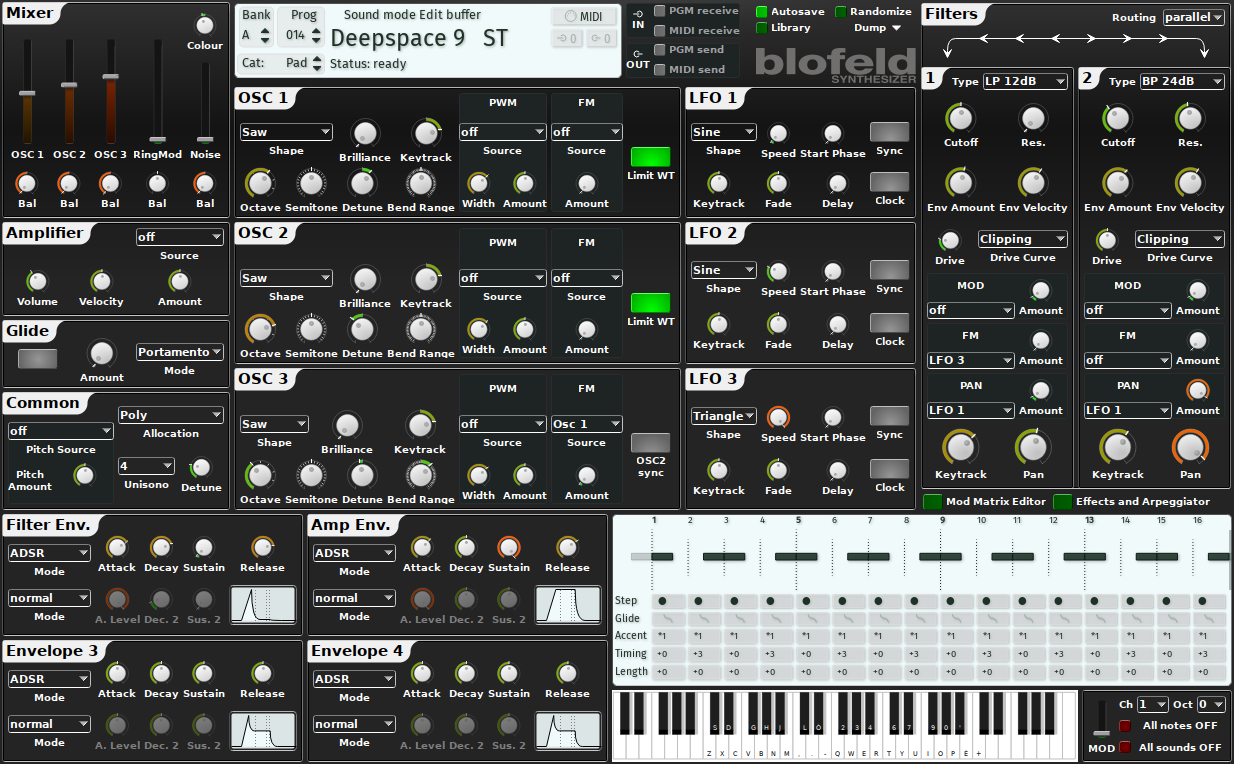Click the Amplifier Volume knob
Image resolution: width=1234 pixels, height=764 pixels.
[37, 281]
